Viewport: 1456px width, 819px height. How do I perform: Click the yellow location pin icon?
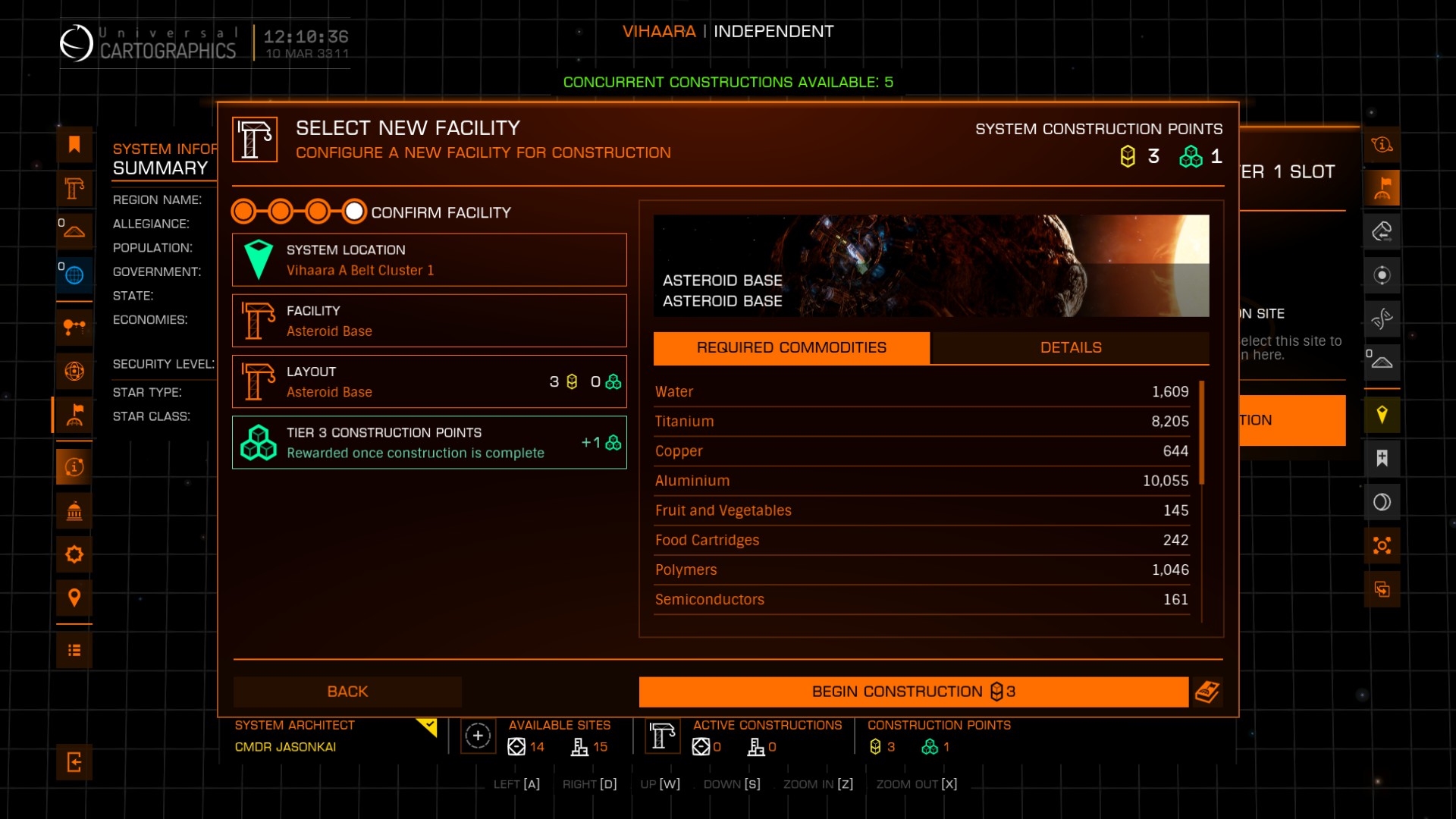1382,415
